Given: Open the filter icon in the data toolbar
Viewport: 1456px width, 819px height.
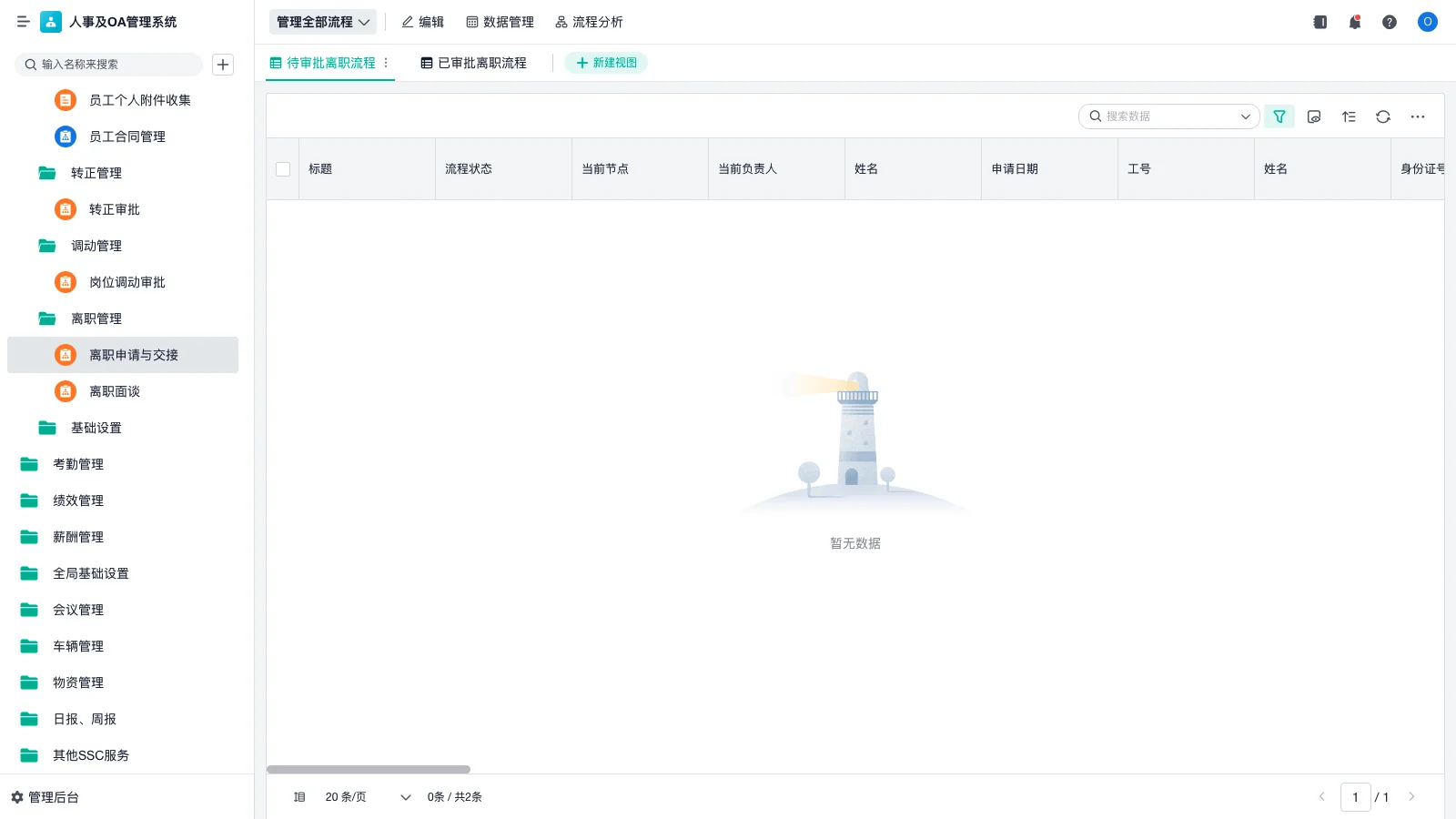Looking at the screenshot, I should (1279, 116).
